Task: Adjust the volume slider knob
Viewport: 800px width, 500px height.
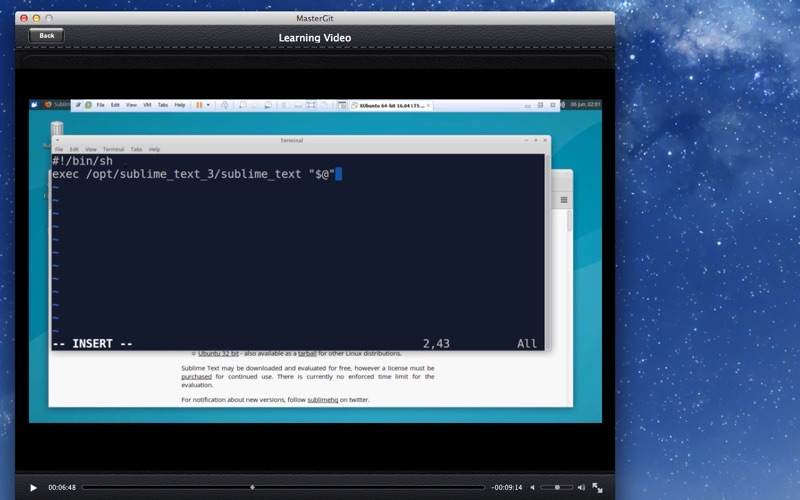Action: click(557, 487)
